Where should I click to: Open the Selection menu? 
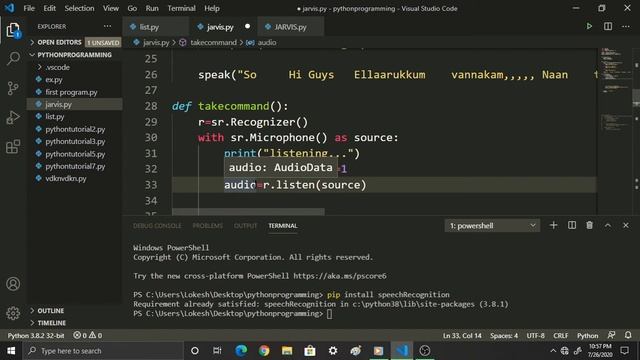pos(79,8)
